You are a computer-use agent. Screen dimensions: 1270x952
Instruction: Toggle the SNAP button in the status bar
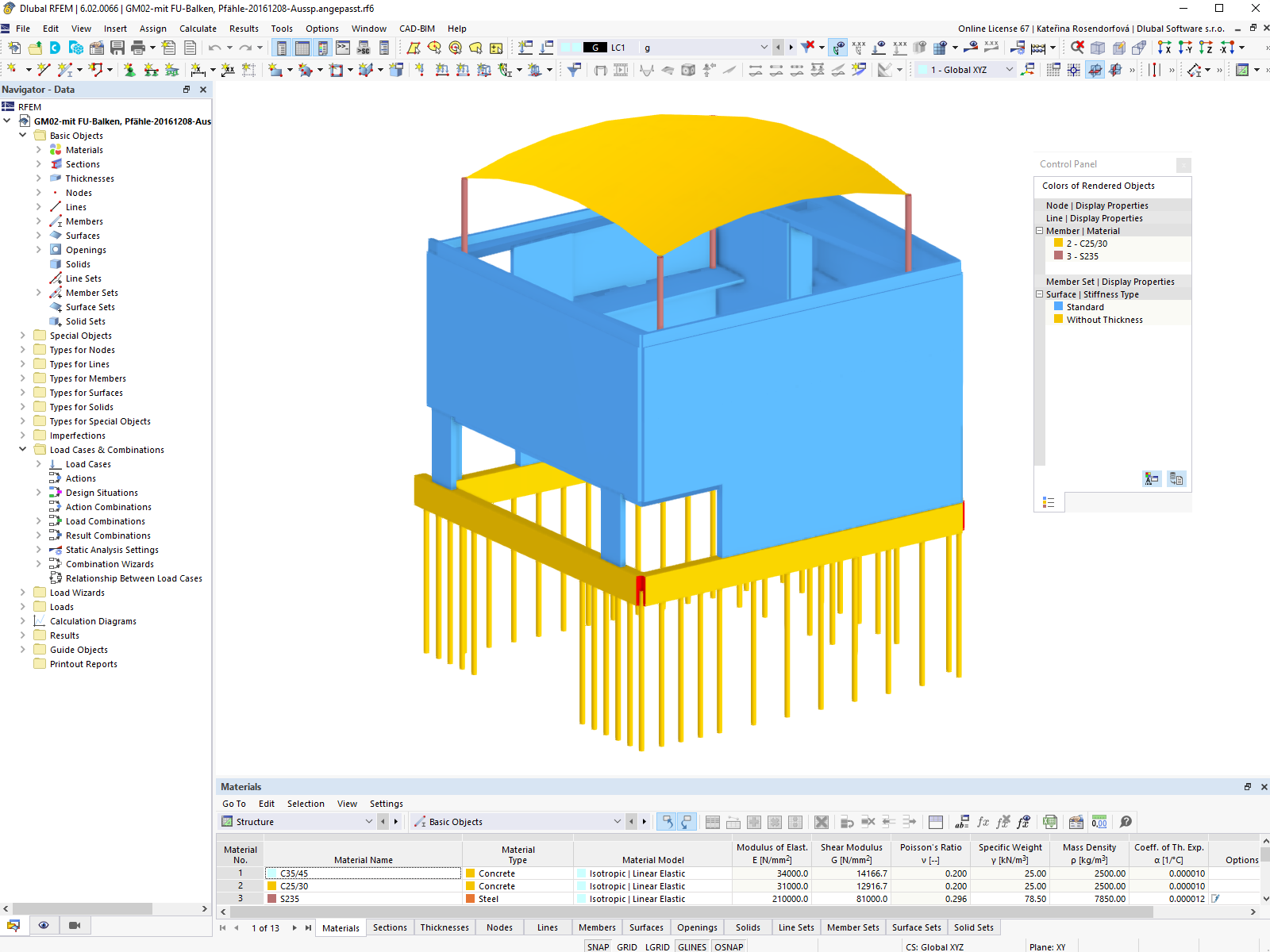pos(598,946)
